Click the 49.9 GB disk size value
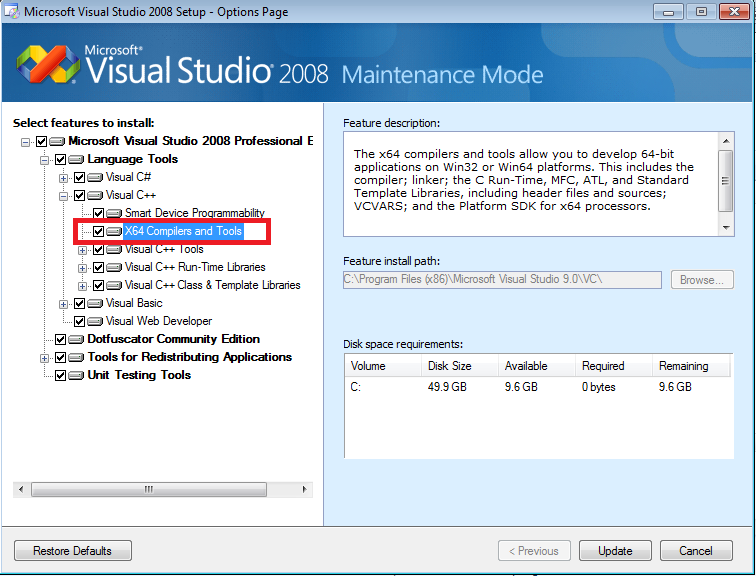 pos(447,387)
